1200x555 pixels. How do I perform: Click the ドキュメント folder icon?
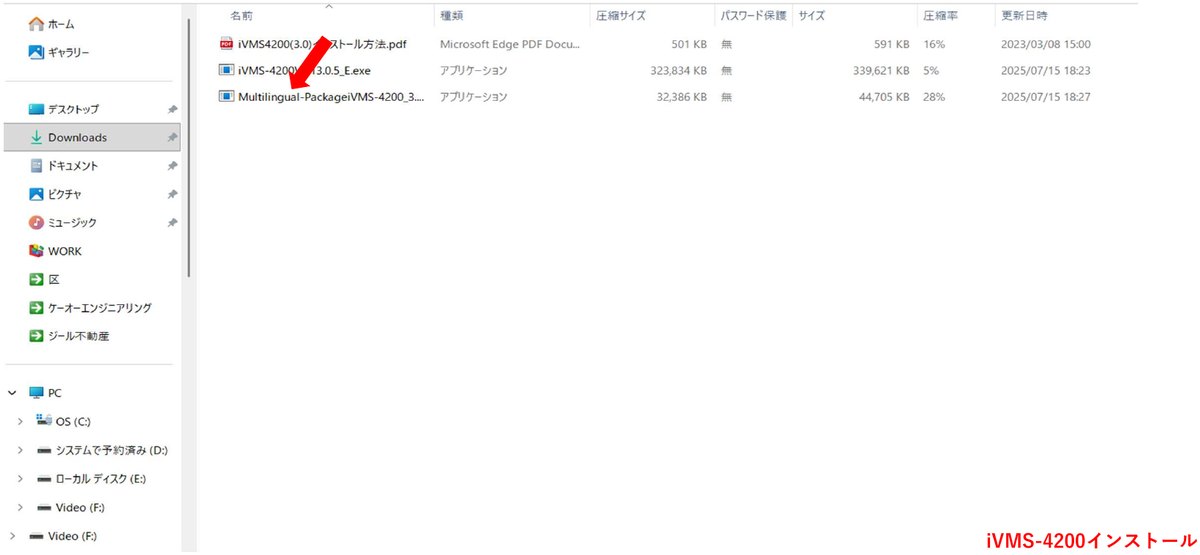tap(36, 166)
